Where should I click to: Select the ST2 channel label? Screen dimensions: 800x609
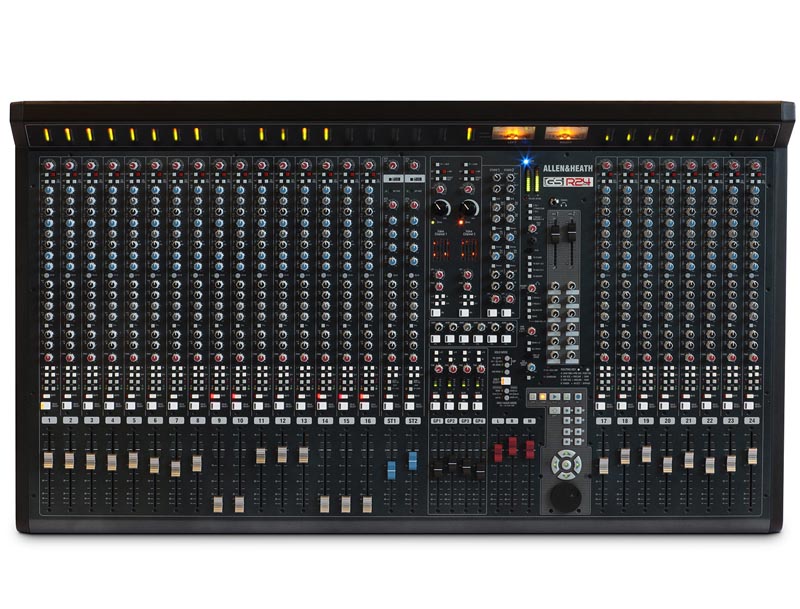point(413,421)
